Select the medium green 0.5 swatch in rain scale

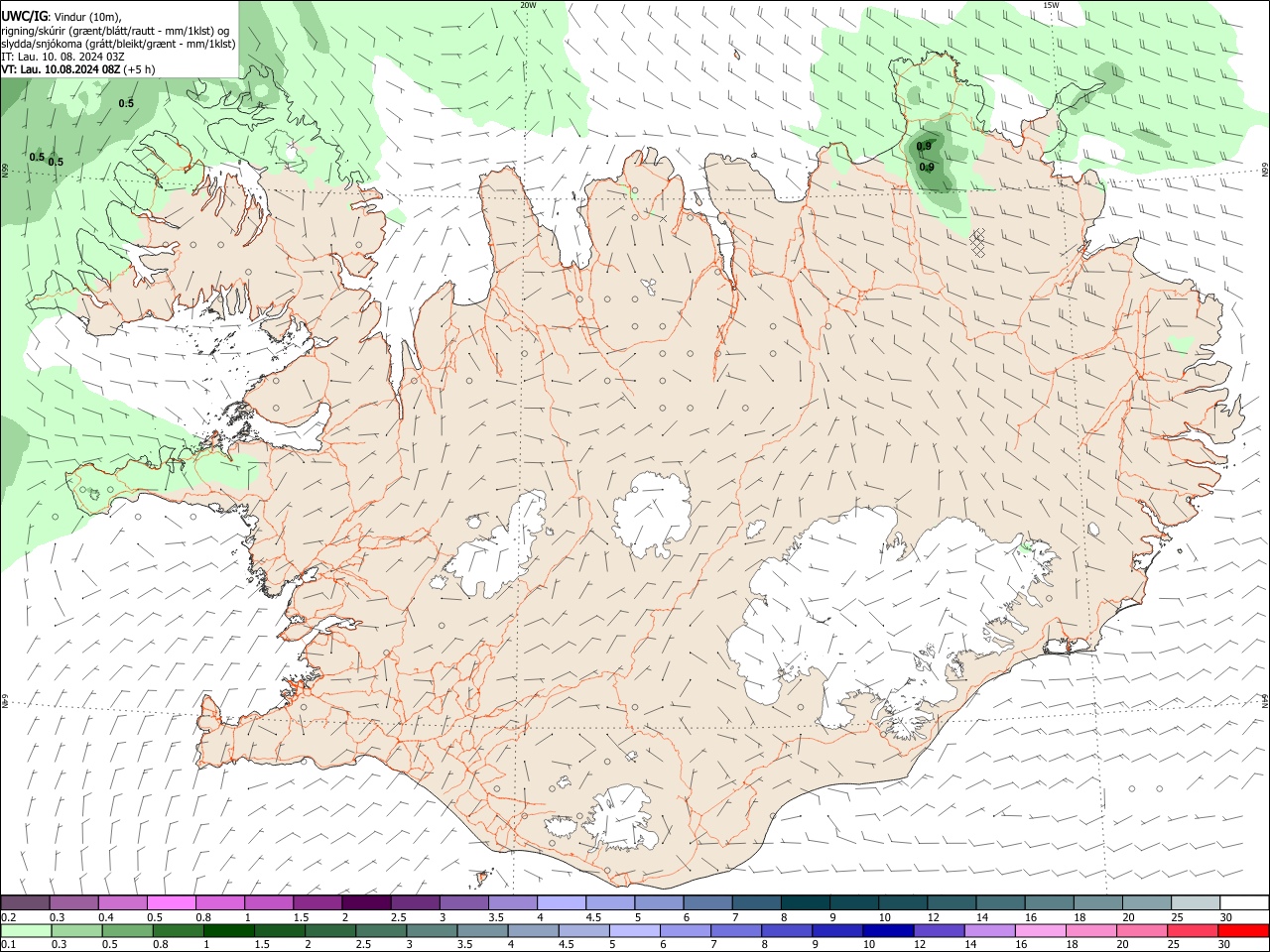[128, 930]
